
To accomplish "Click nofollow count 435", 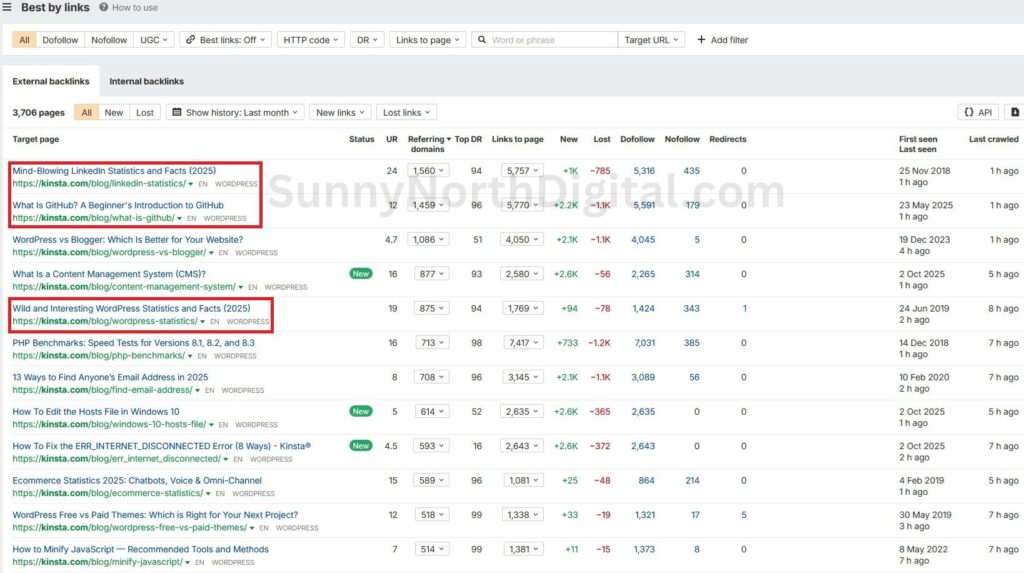I will tap(692, 171).
